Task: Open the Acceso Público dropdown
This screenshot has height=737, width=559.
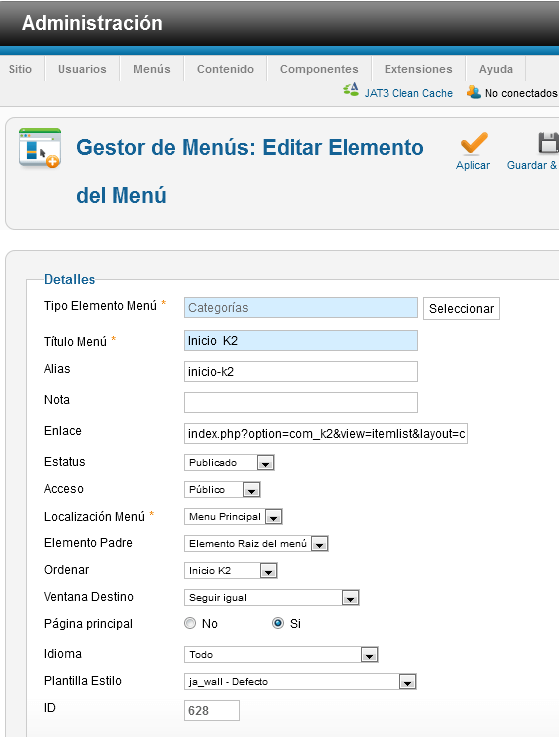Action: (222, 490)
